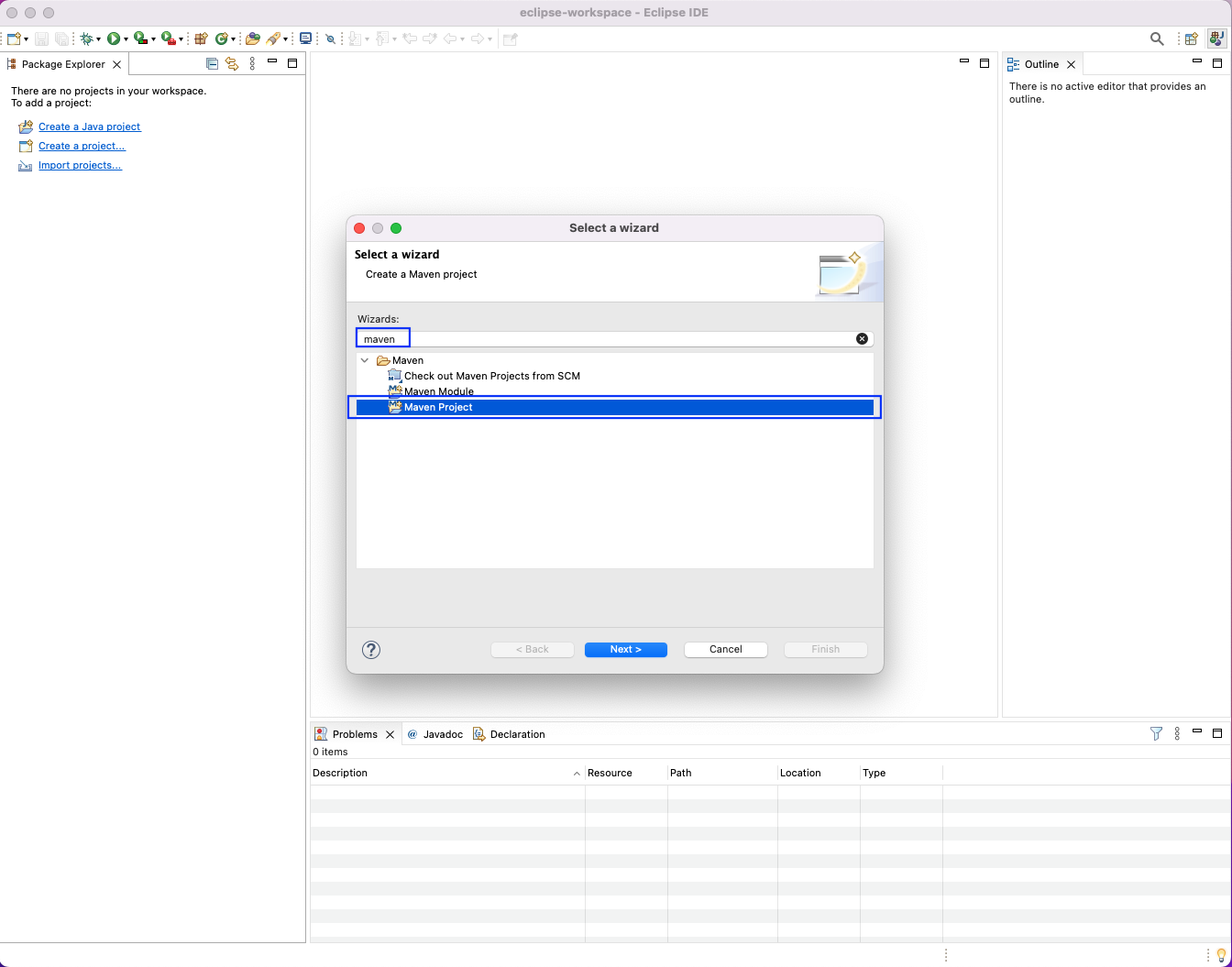Screen dimensions: 1232x967
Task: Click the Coverage launch icon
Action: (x=140, y=38)
